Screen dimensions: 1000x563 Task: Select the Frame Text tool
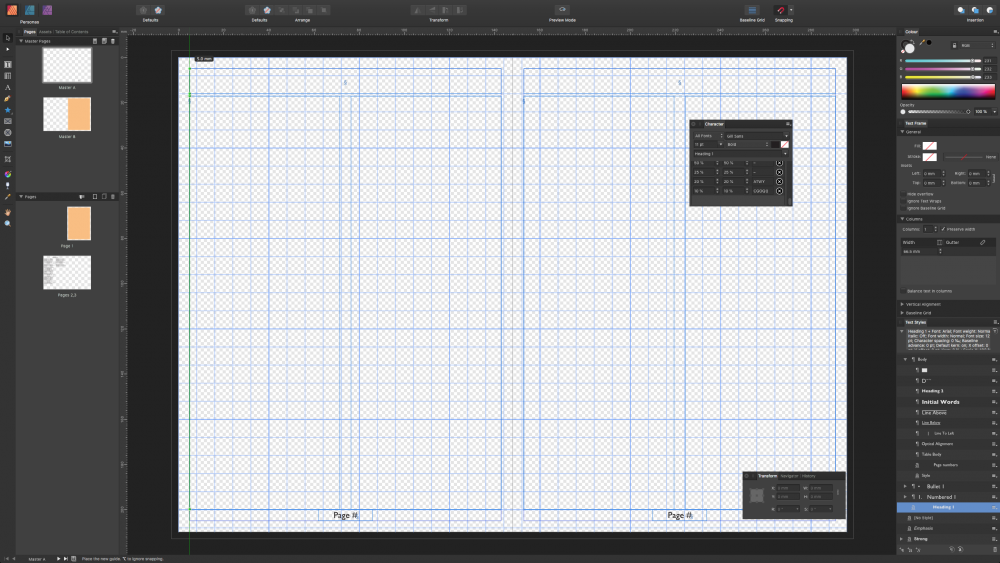8,64
